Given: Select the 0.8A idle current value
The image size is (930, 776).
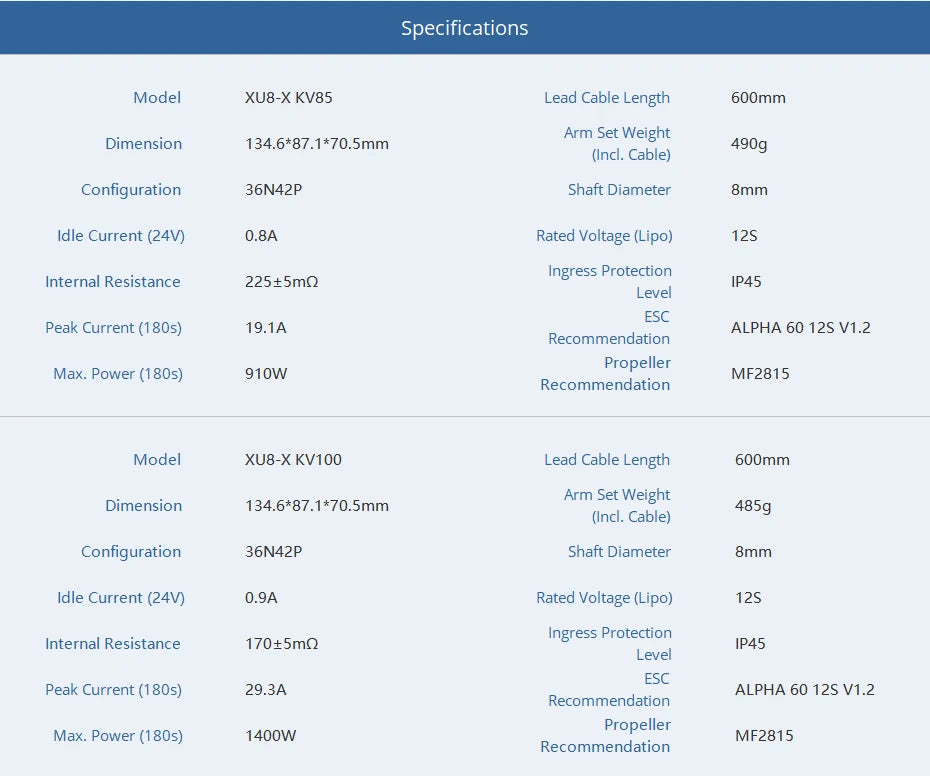Looking at the screenshot, I should (x=261, y=236).
